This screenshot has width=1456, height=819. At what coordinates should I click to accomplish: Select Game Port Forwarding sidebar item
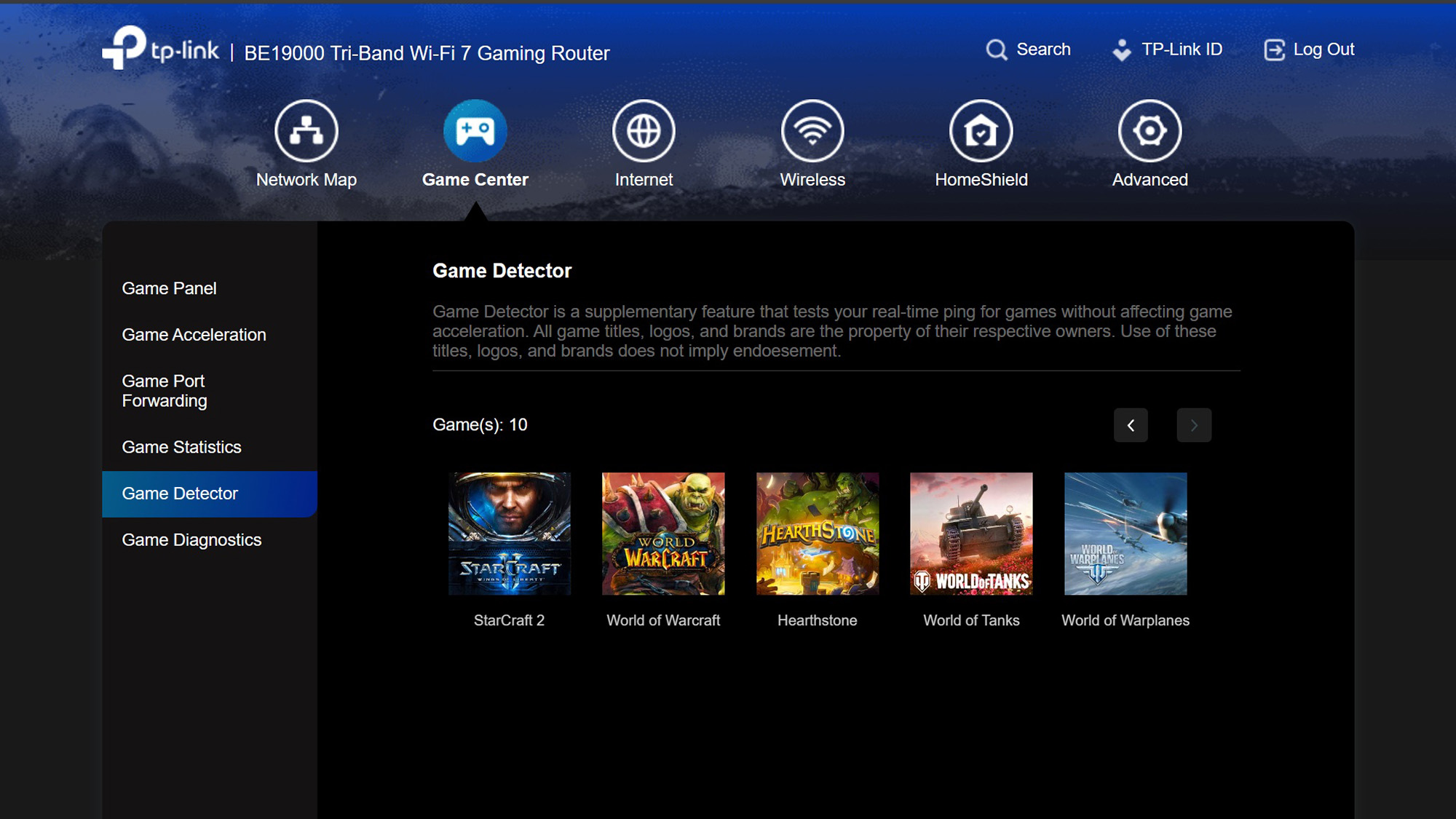tap(165, 391)
